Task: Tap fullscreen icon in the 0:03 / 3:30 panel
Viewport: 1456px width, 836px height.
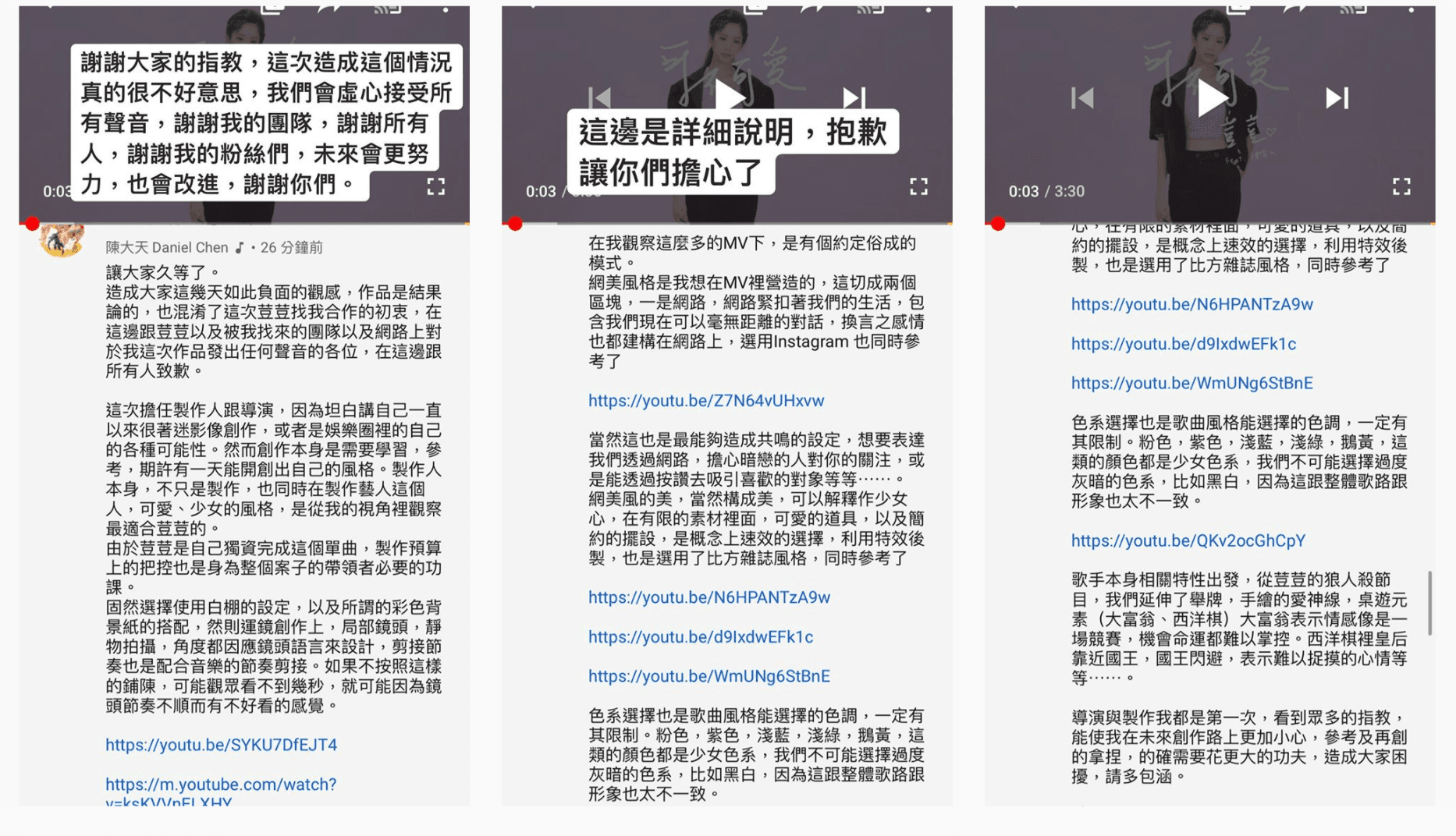Action: coord(1401,186)
